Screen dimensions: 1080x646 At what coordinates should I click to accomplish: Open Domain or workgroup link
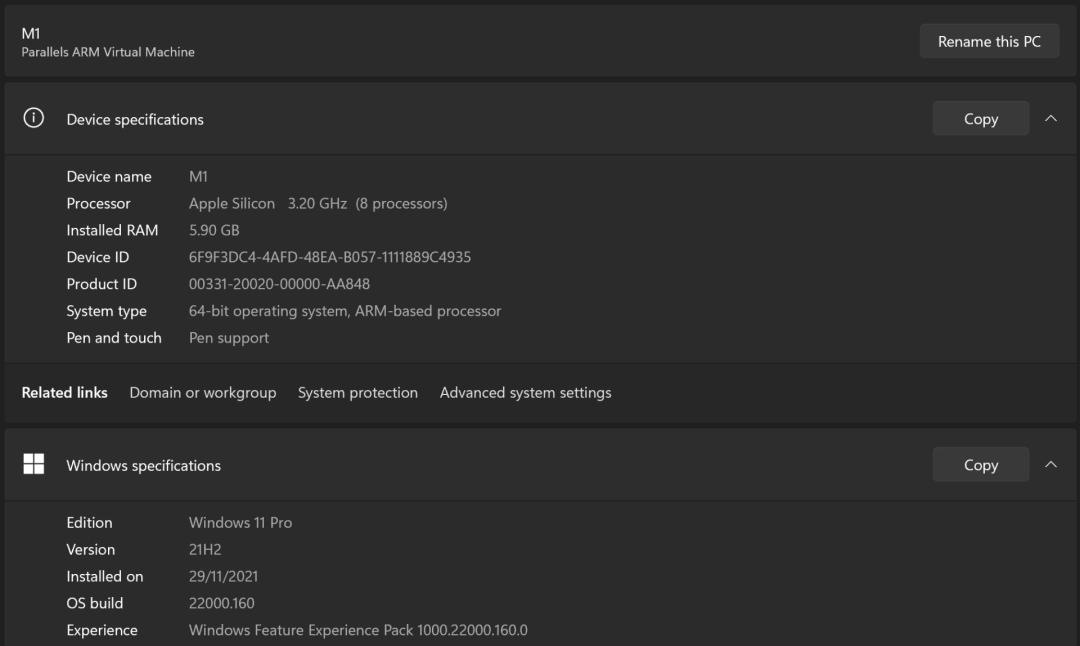pos(202,393)
